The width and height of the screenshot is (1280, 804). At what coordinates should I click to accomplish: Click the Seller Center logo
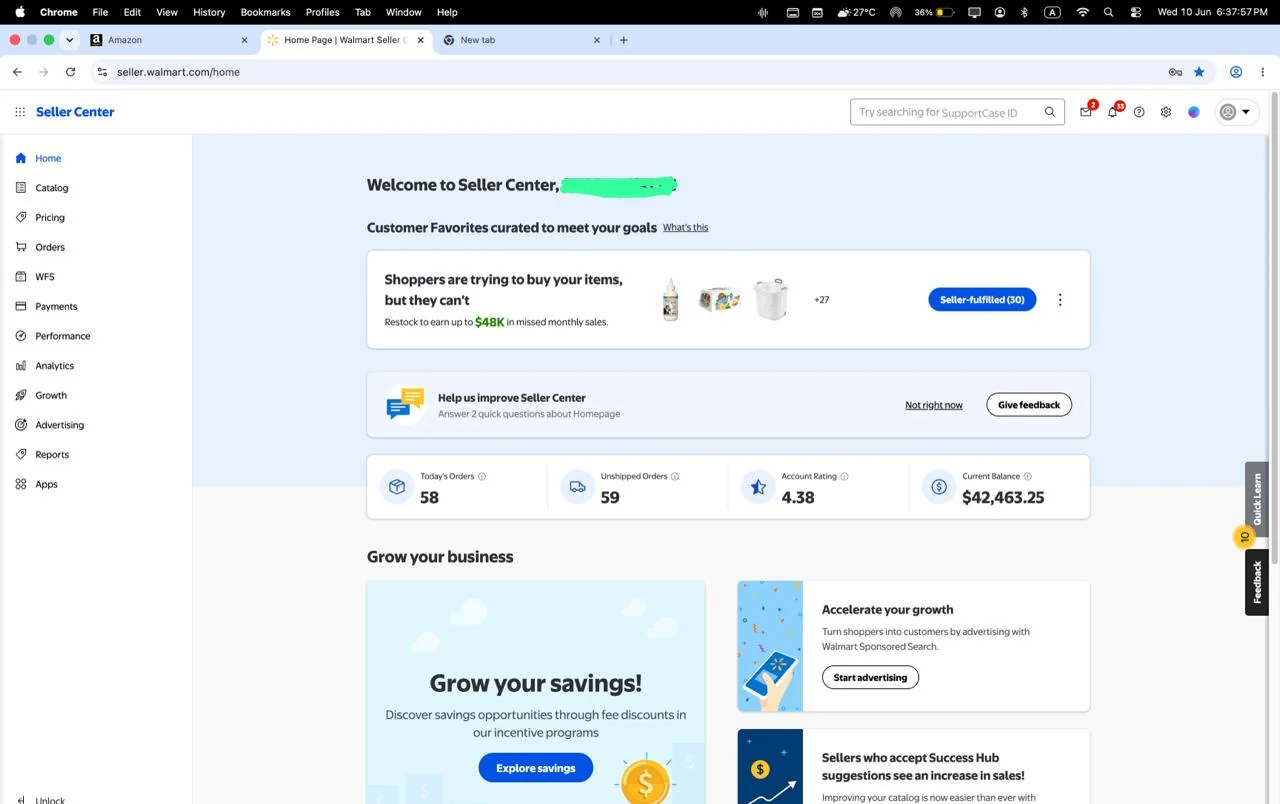75,112
